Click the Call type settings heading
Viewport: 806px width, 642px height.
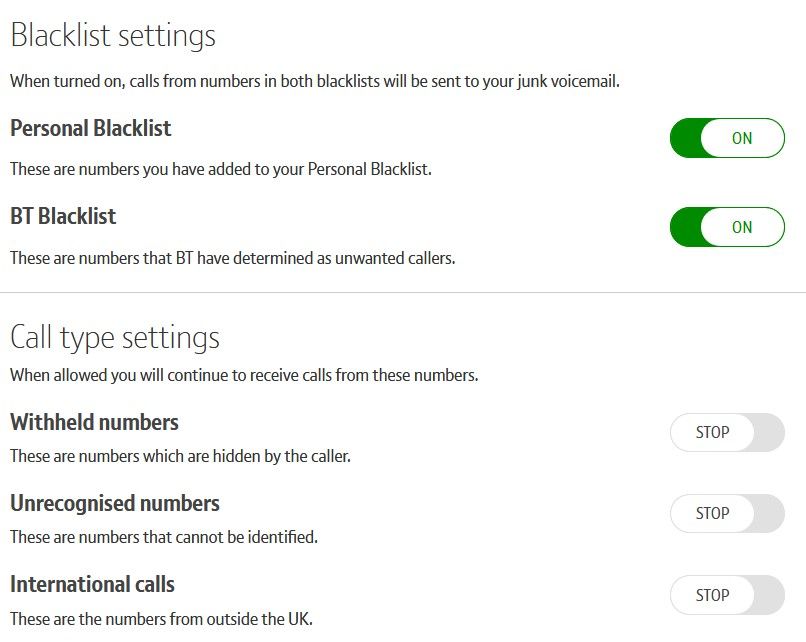click(x=115, y=337)
